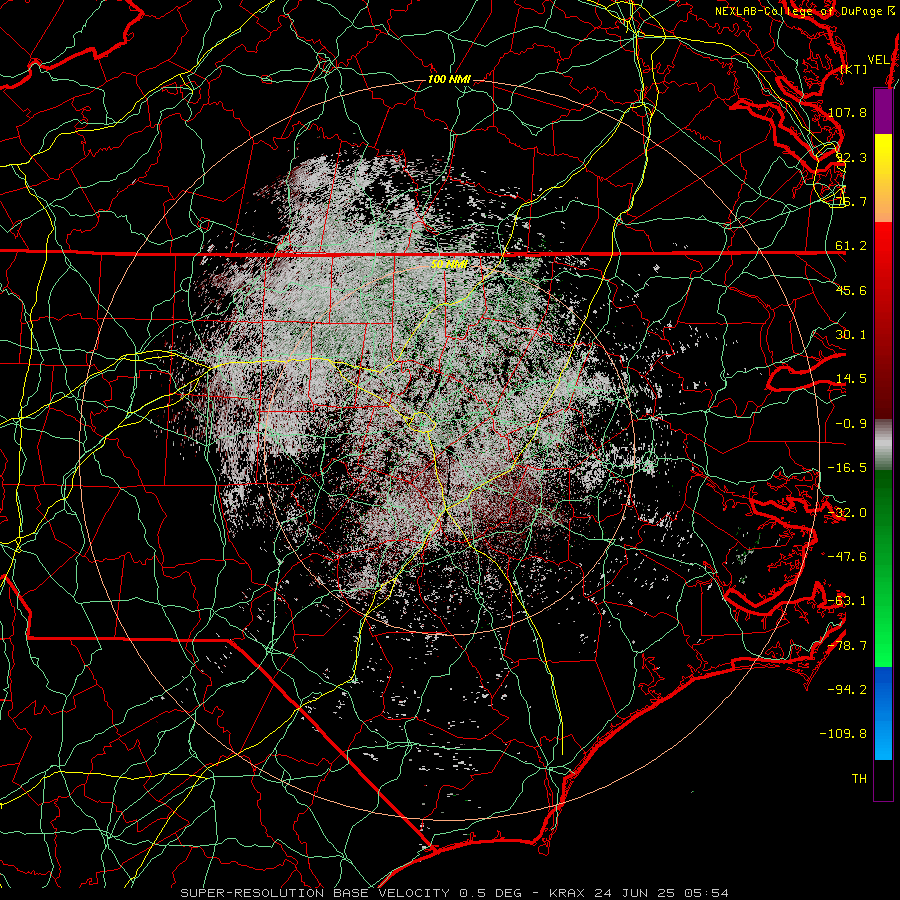900x900 pixels.
Task: Click the -16.5 velocity scale value
Action: 847,467
